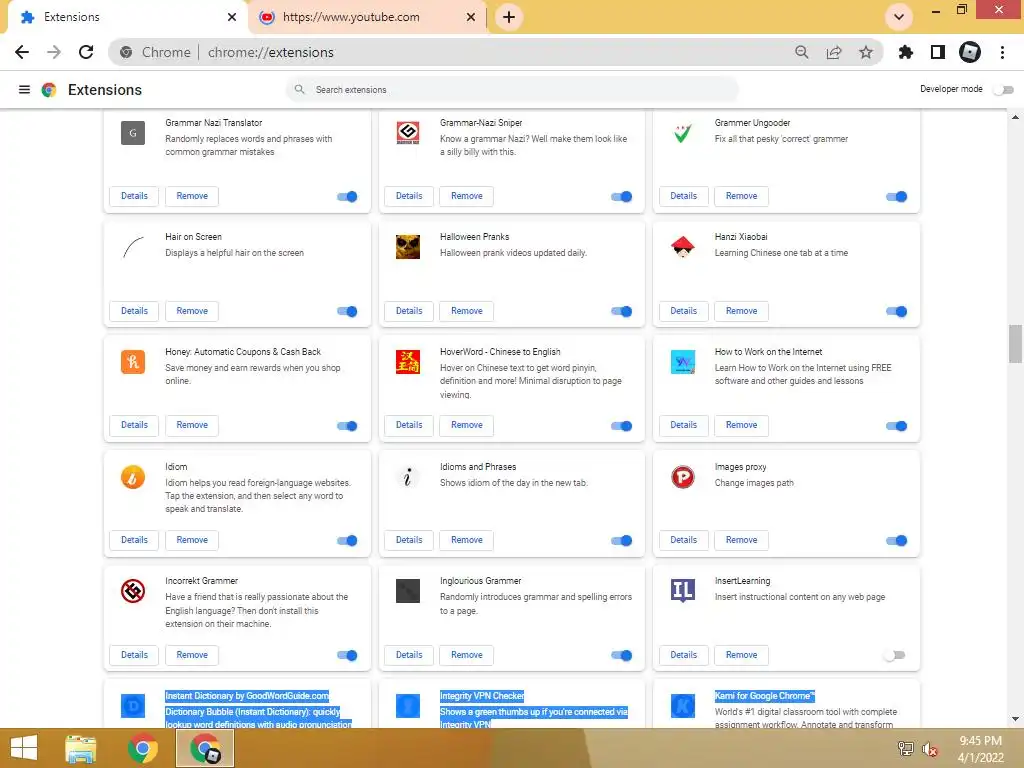The width and height of the screenshot is (1024, 768).
Task: Click the Grammer Ungooder checkmark icon
Action: click(x=682, y=133)
